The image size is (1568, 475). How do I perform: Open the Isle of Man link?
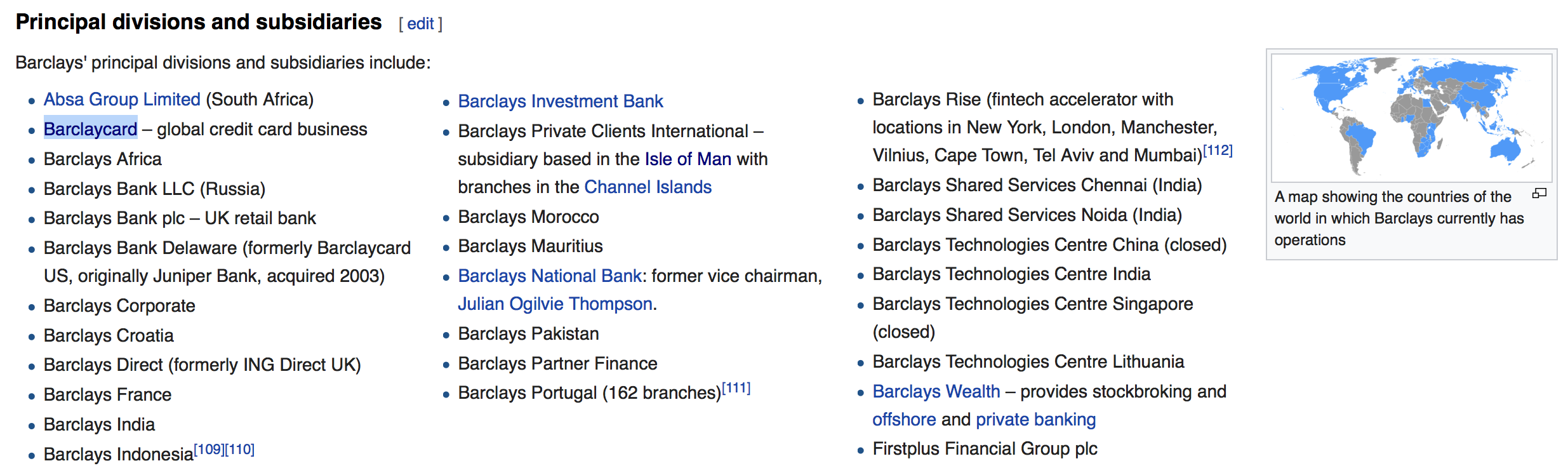pos(688,159)
